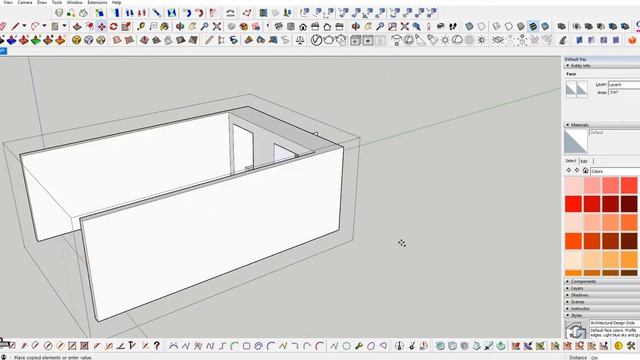The image size is (640, 360).
Task: Select the Rotate tool
Action: click(113, 27)
